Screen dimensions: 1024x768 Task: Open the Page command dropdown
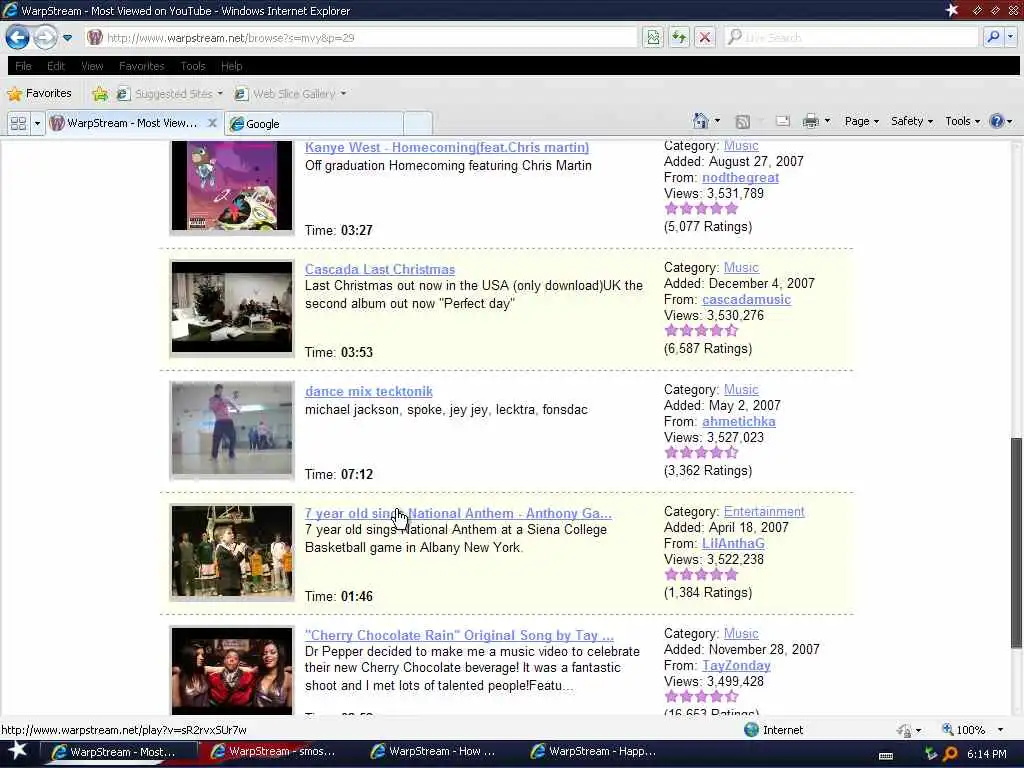861,121
